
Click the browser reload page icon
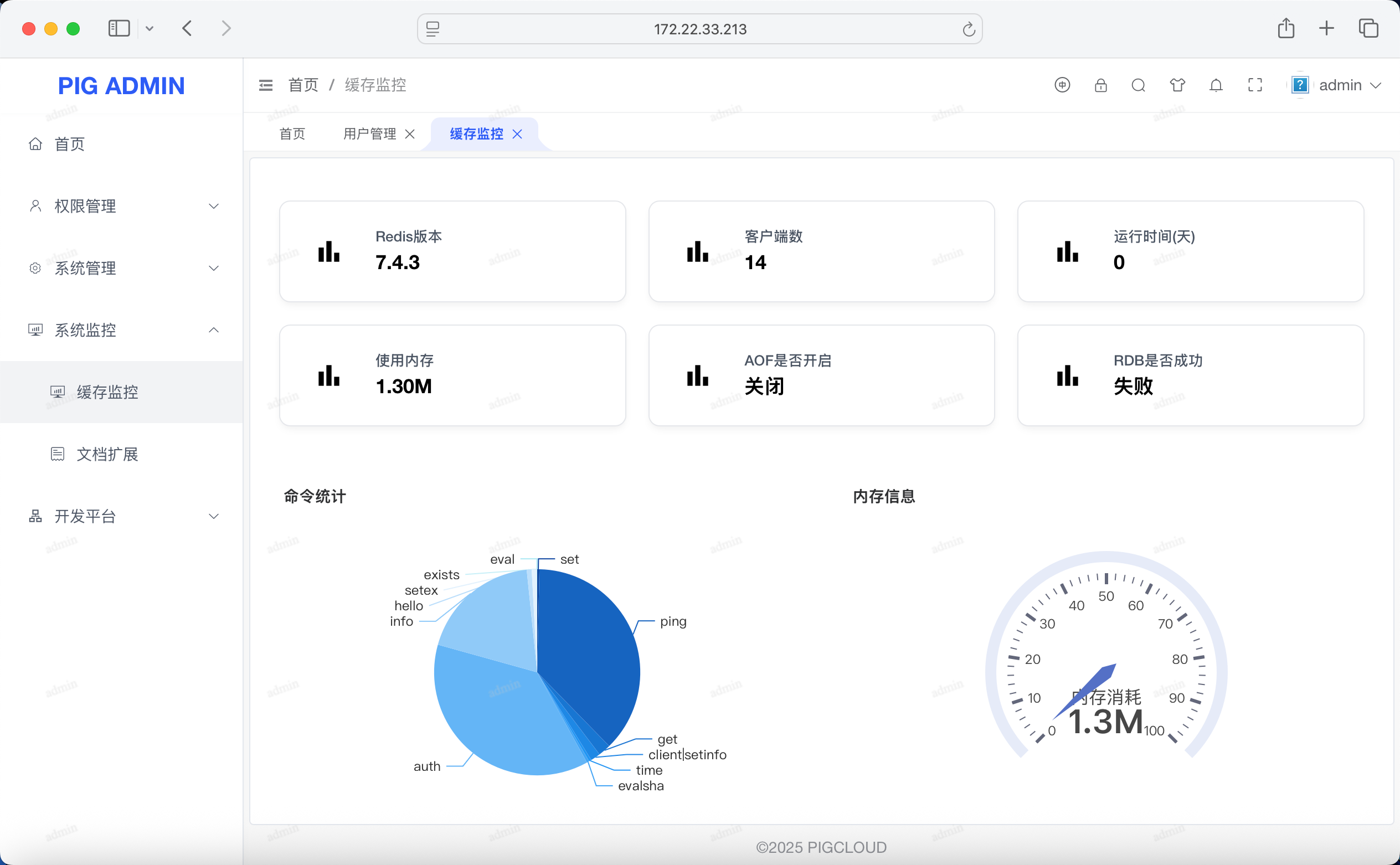968,29
